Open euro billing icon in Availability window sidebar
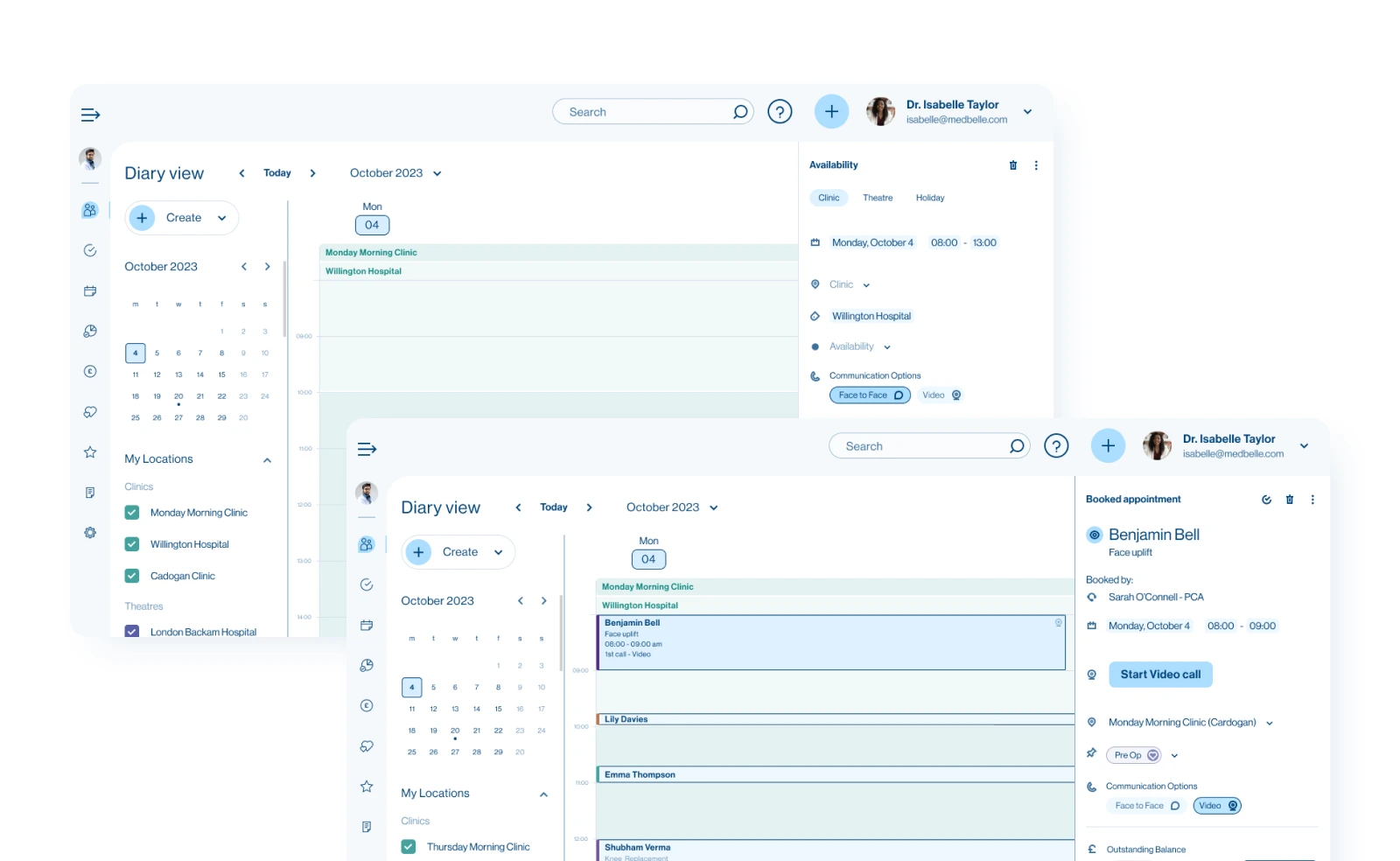This screenshot has width=1400, height=861. (90, 372)
